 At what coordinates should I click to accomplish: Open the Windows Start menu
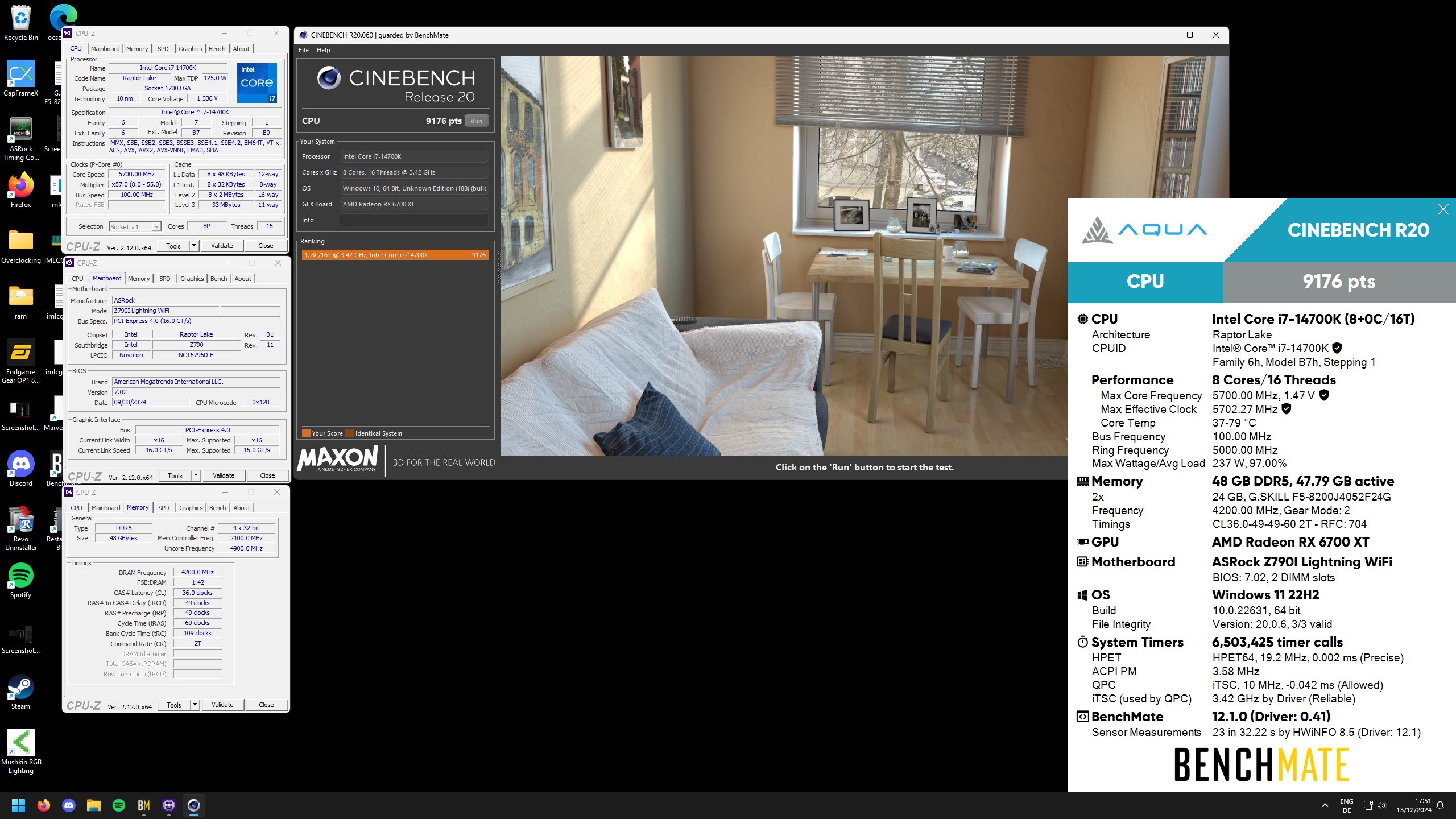tap(18, 805)
